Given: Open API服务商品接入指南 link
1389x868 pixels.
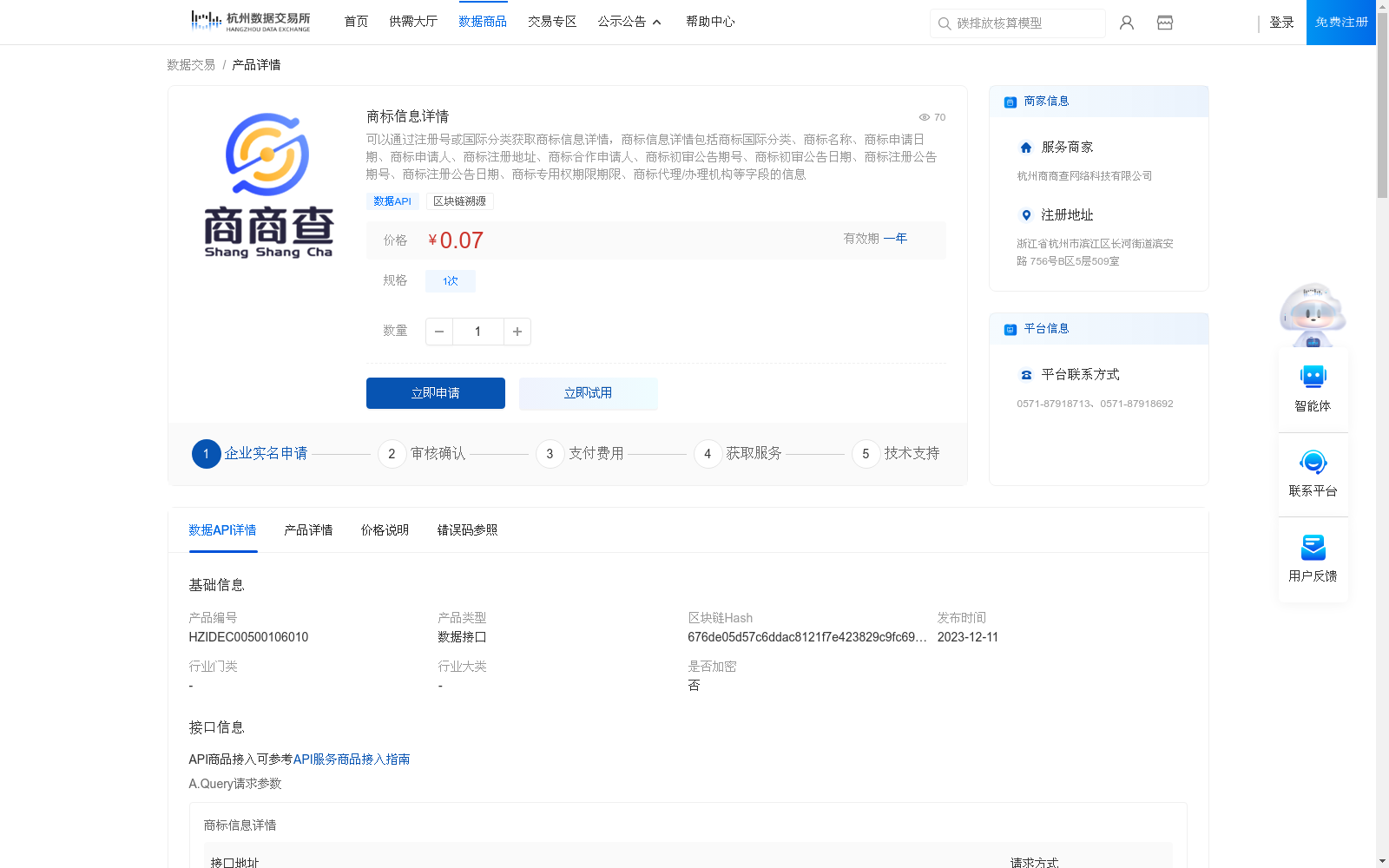Looking at the screenshot, I should pos(352,759).
